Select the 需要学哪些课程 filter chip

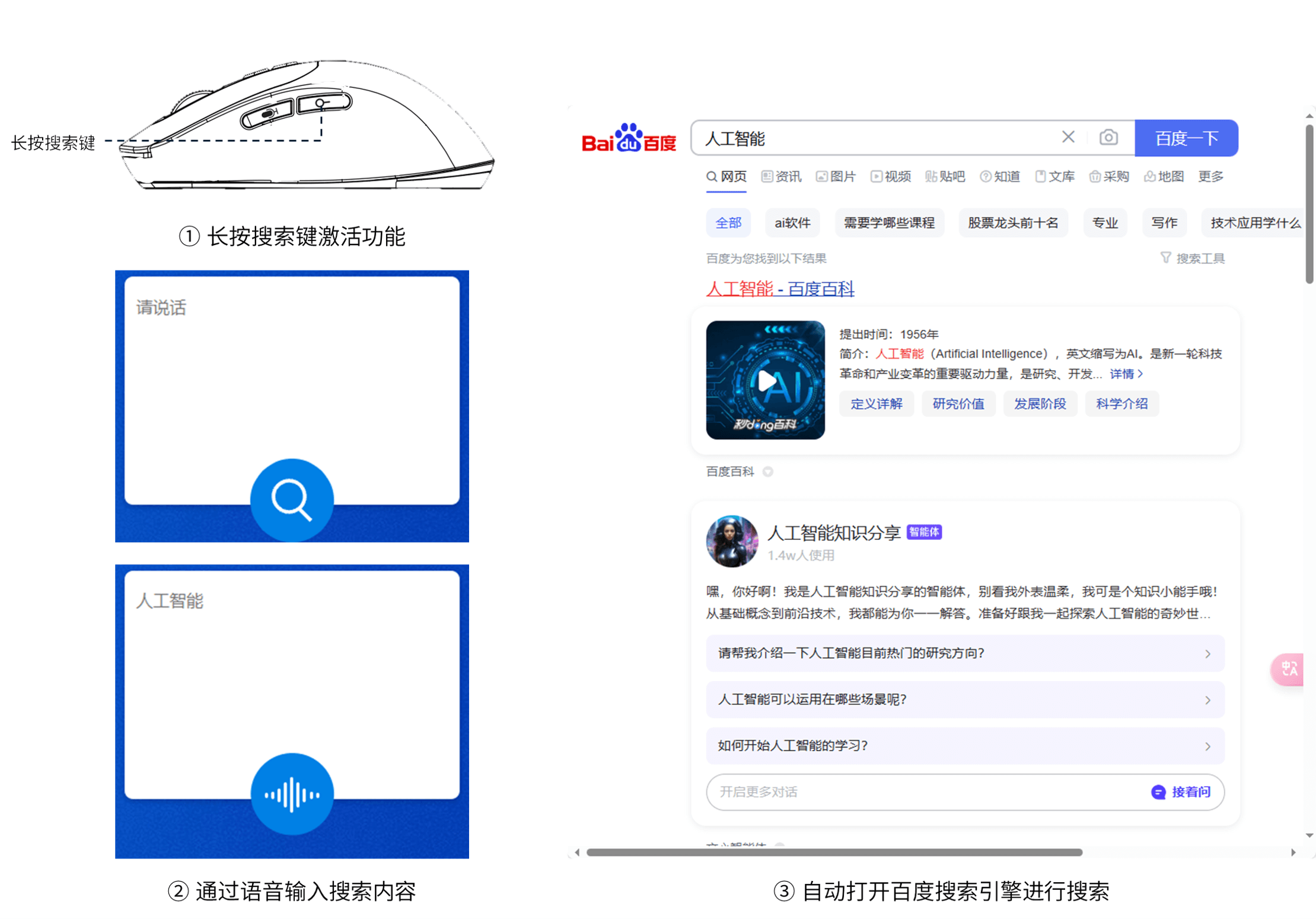coord(889,222)
